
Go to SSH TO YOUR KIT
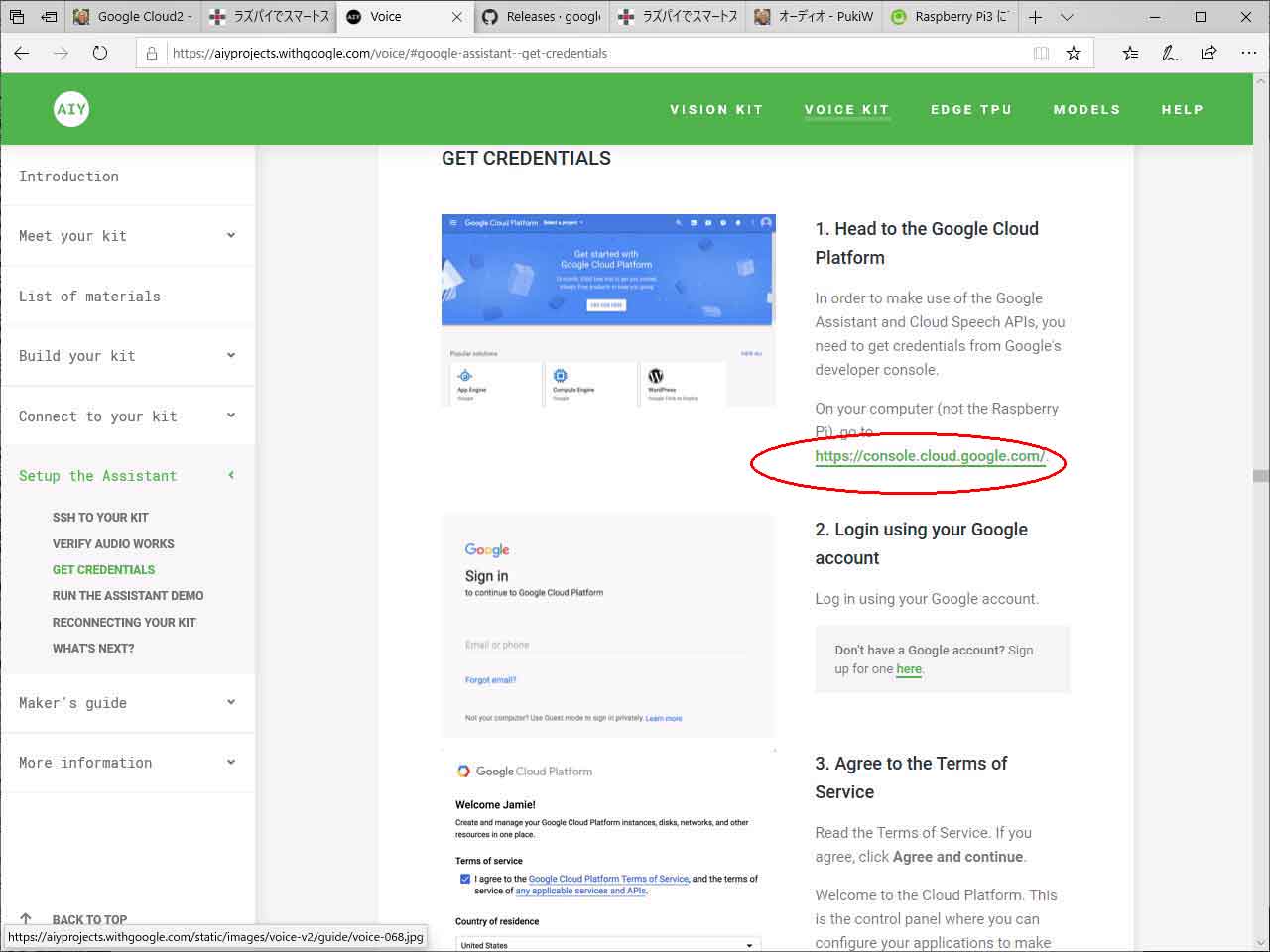coord(100,518)
